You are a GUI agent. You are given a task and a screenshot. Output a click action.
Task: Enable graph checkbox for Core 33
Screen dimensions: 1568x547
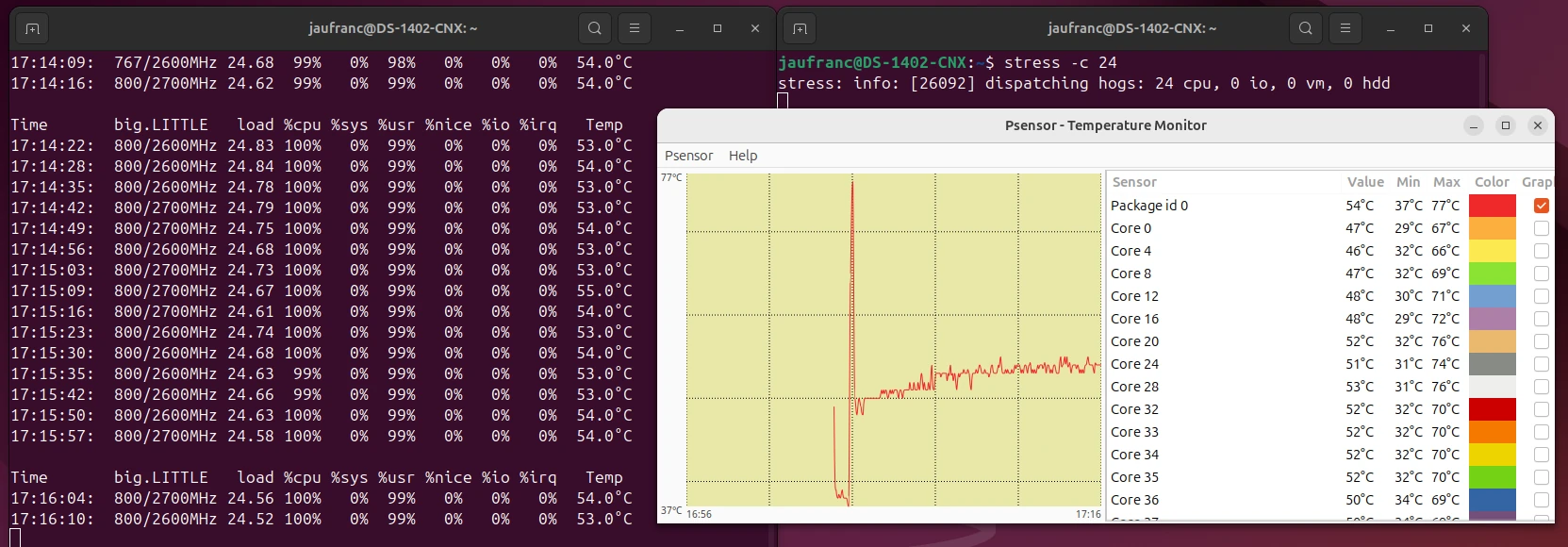click(x=1542, y=432)
